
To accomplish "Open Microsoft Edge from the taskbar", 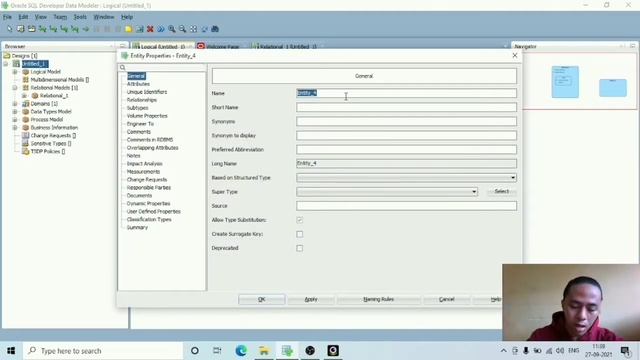I will pyautogui.click(x=241, y=351).
